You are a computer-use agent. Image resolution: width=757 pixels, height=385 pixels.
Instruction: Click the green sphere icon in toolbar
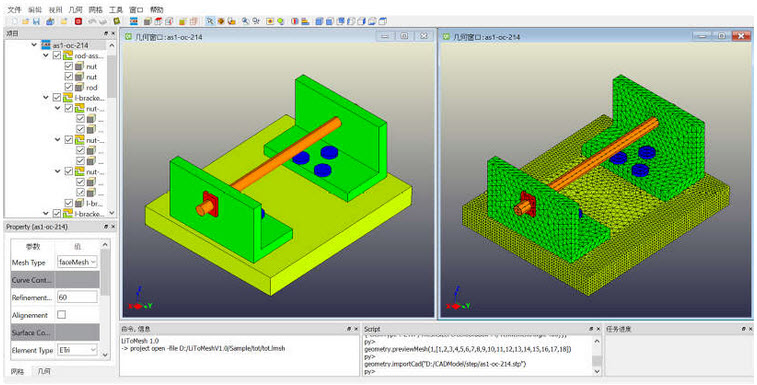281,21
